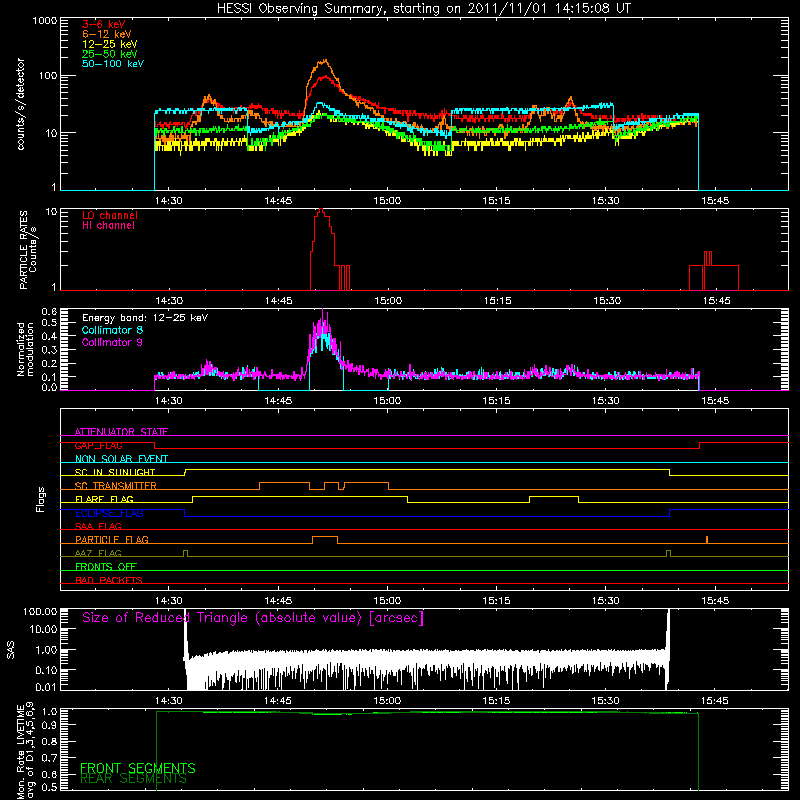Click the HI channel legend label
Viewport: 800px width, 800px height.
pos(108,226)
